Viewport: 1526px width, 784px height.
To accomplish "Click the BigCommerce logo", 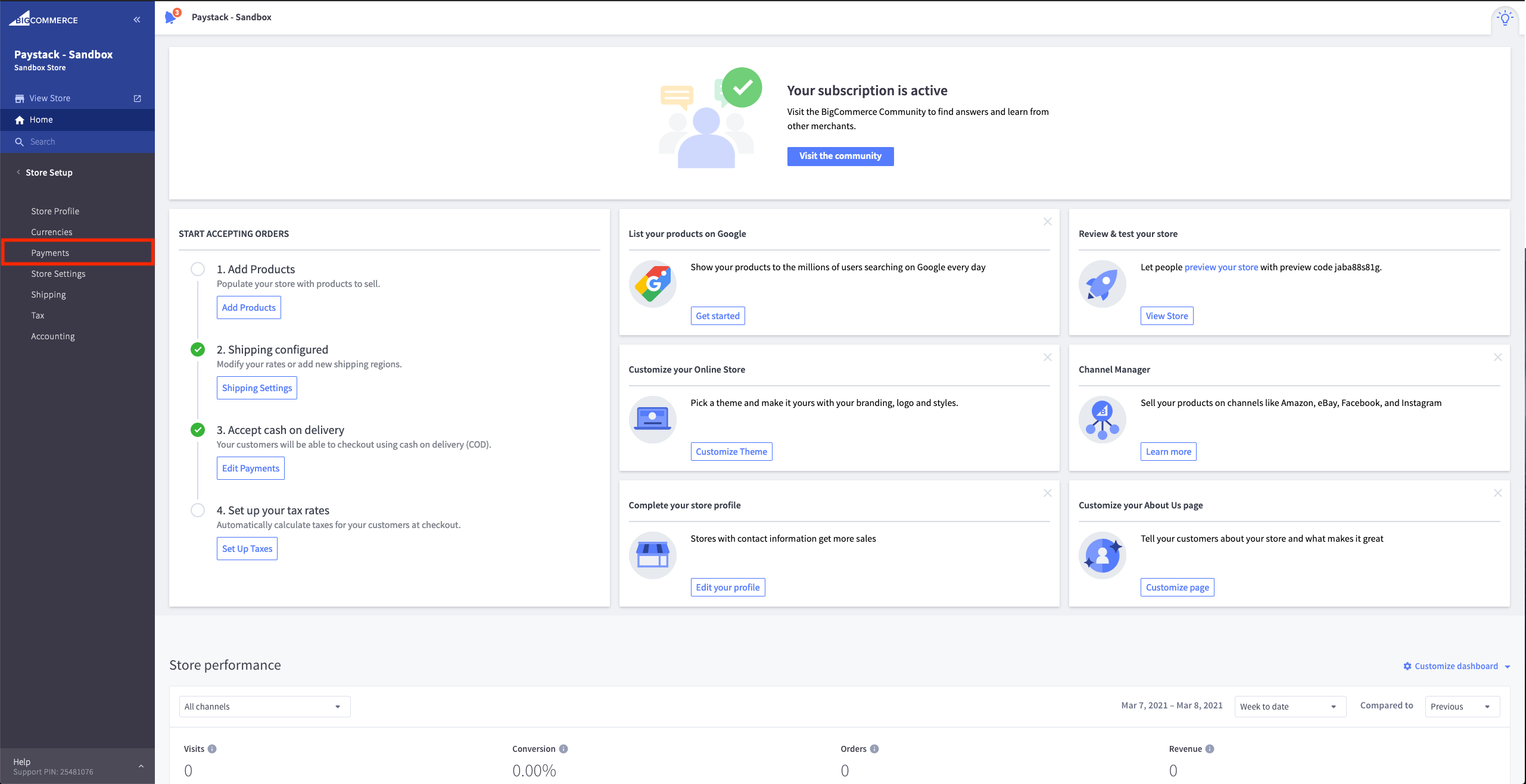I will point(43,19).
